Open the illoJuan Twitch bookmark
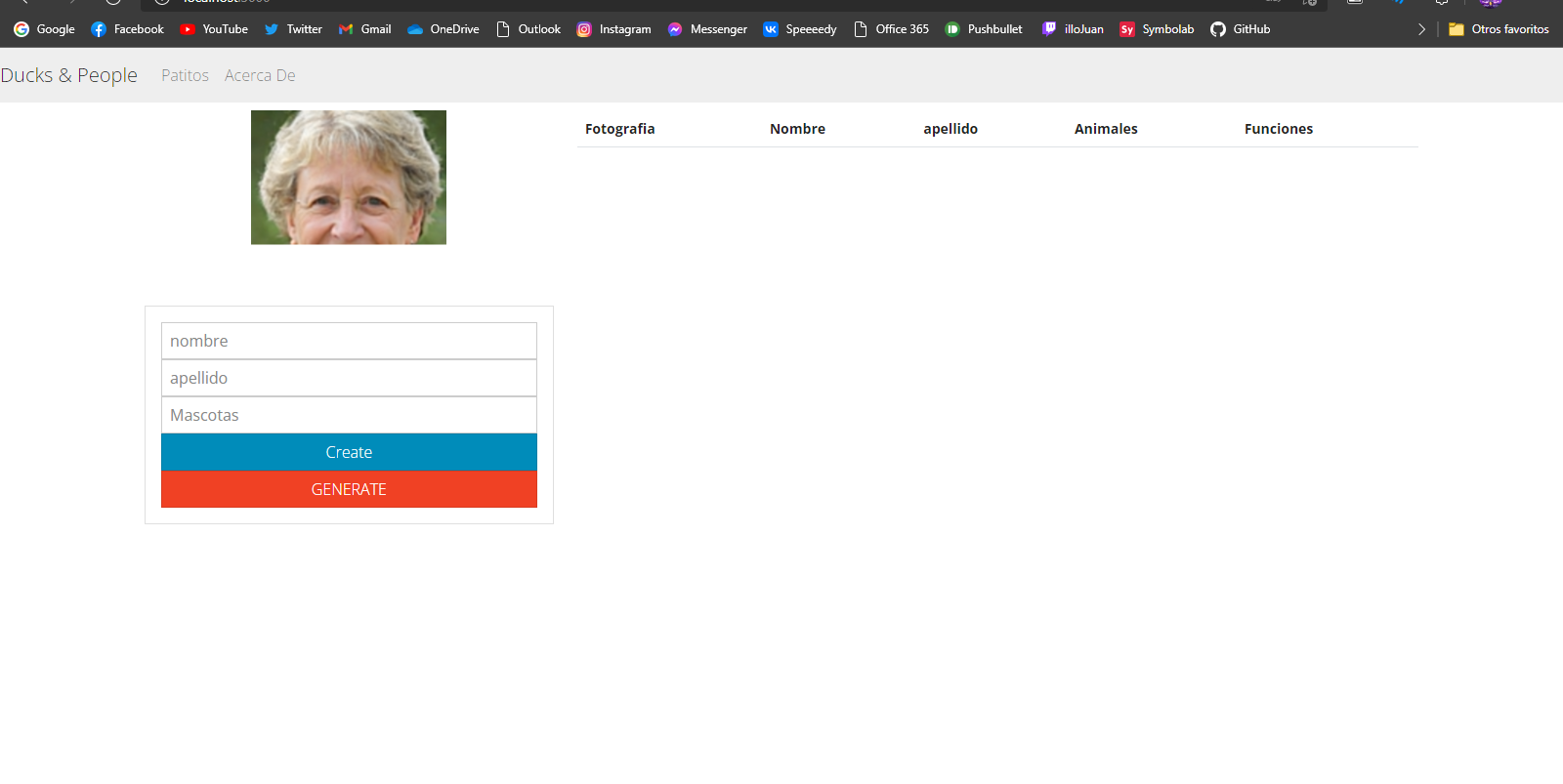 [x=1073, y=29]
